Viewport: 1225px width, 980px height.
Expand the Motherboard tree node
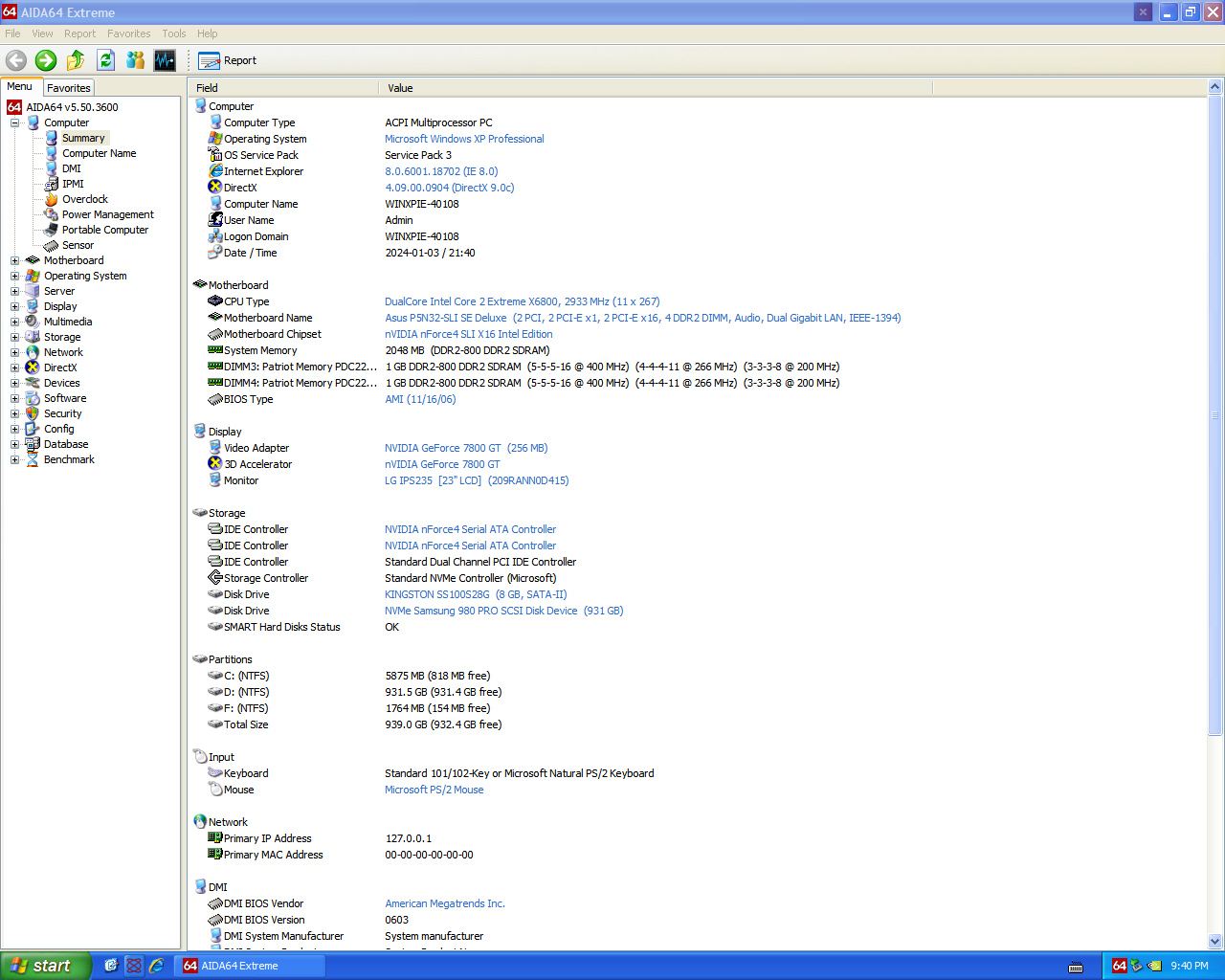(14, 260)
